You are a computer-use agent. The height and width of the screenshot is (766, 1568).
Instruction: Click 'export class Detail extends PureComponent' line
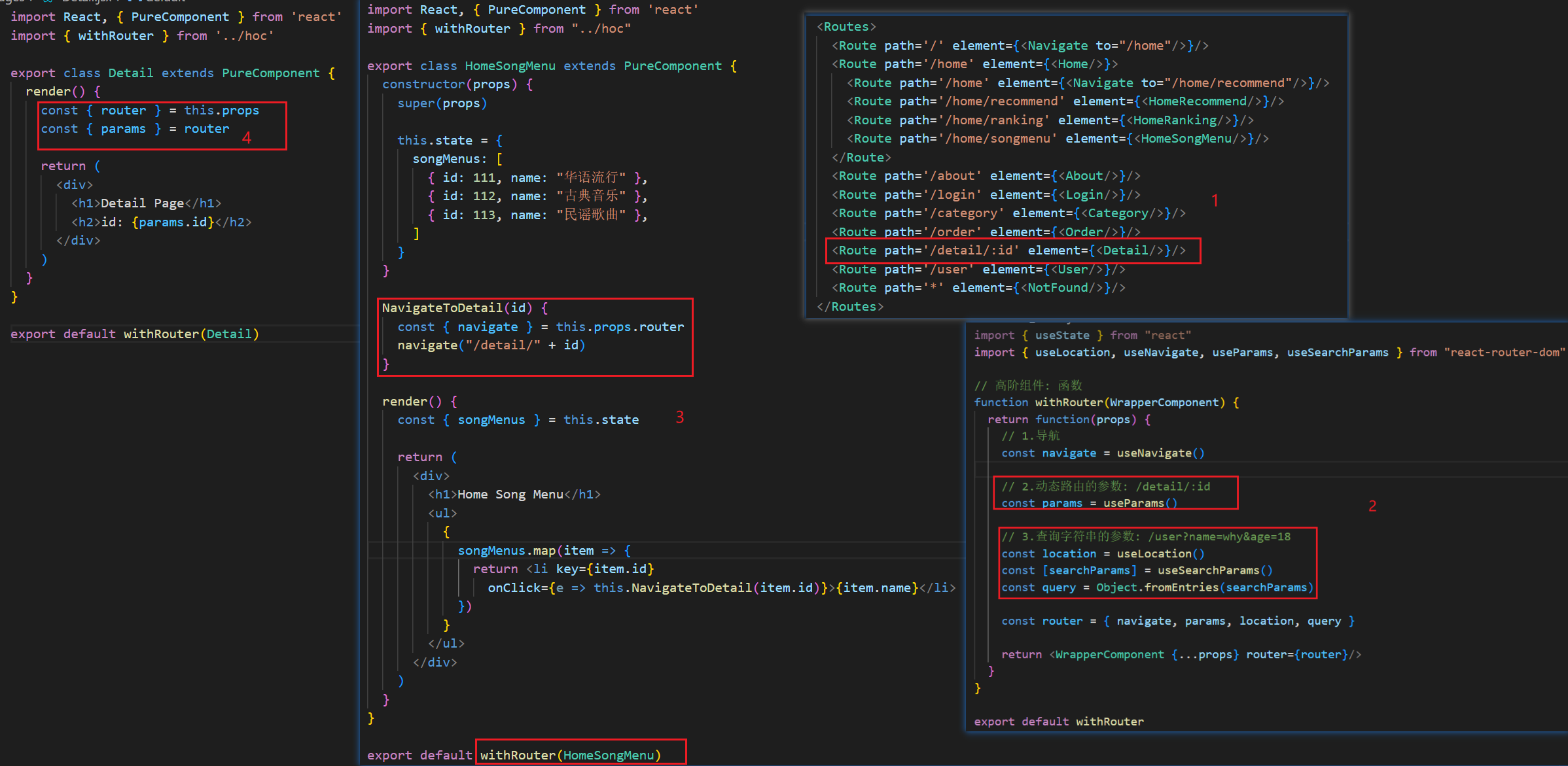[173, 73]
